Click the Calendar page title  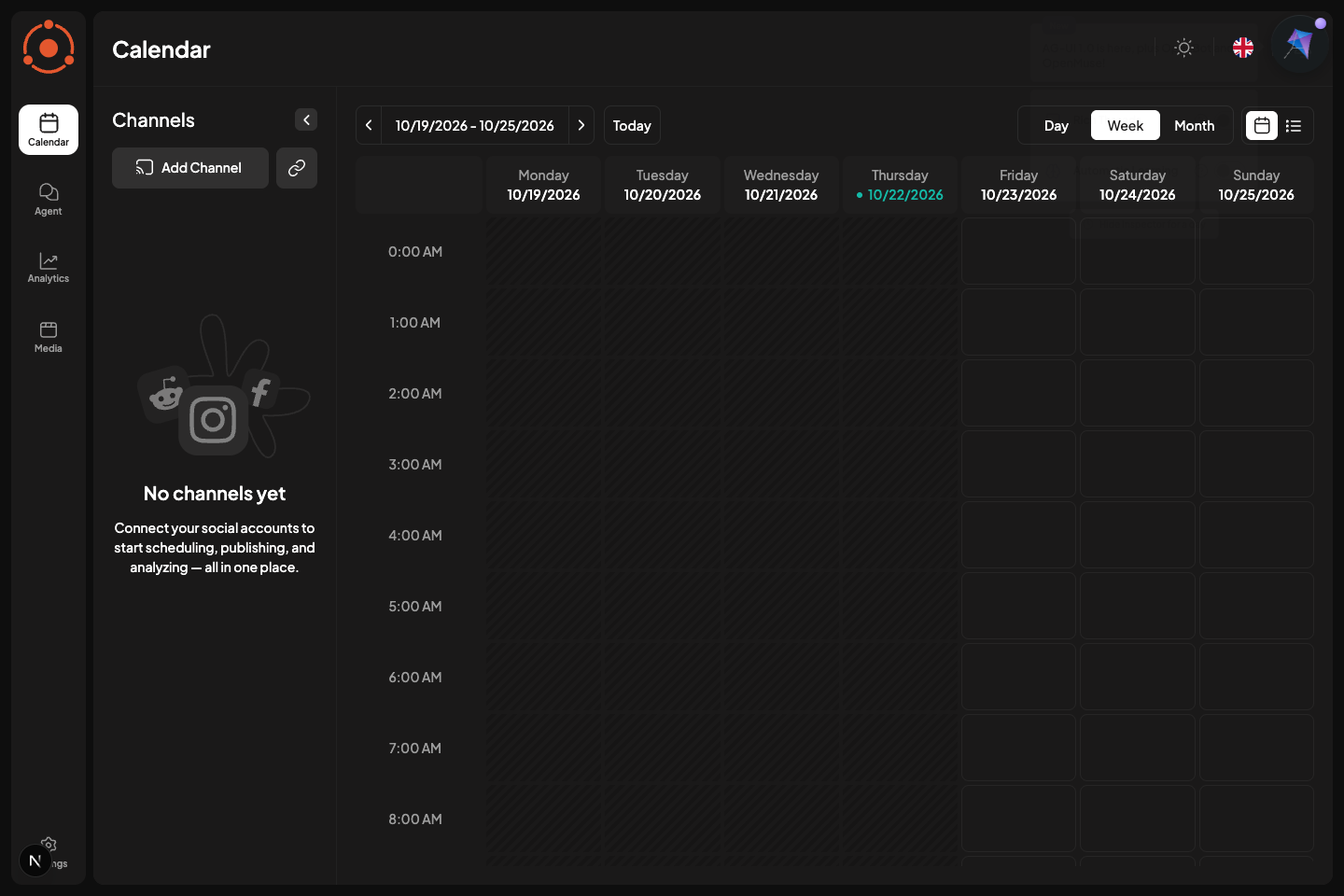point(161,49)
